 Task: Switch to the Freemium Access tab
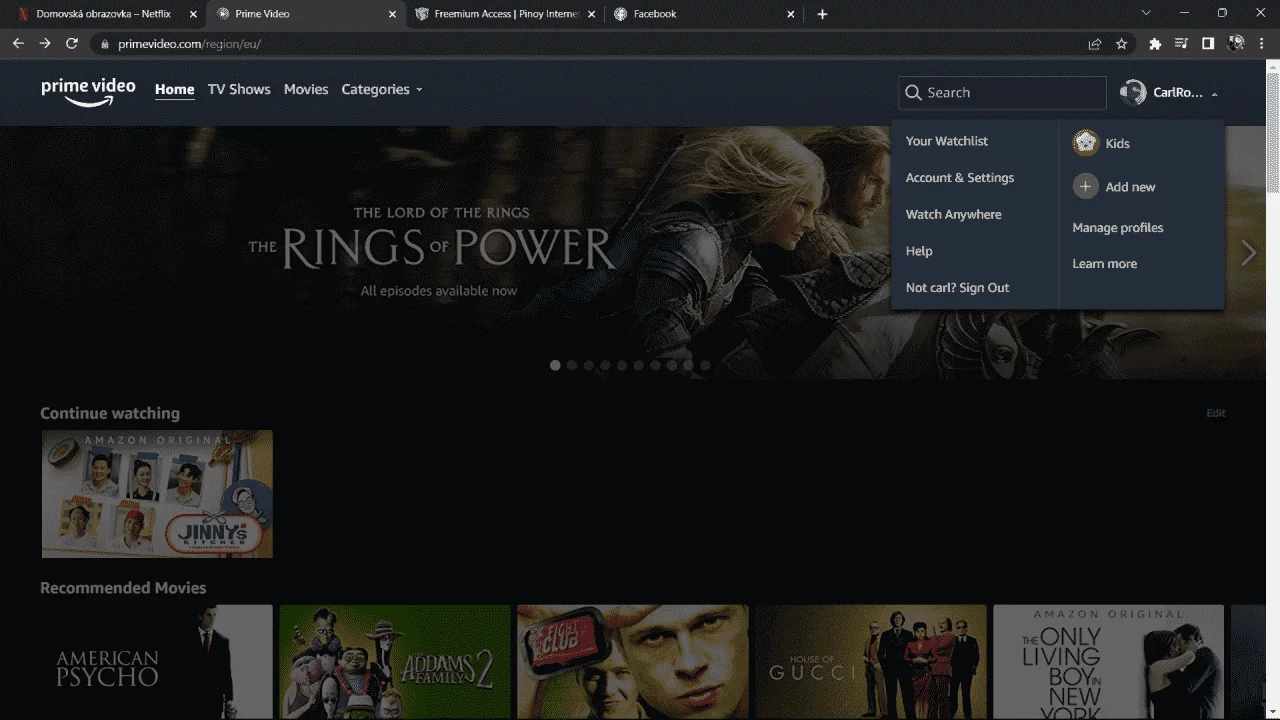point(506,14)
